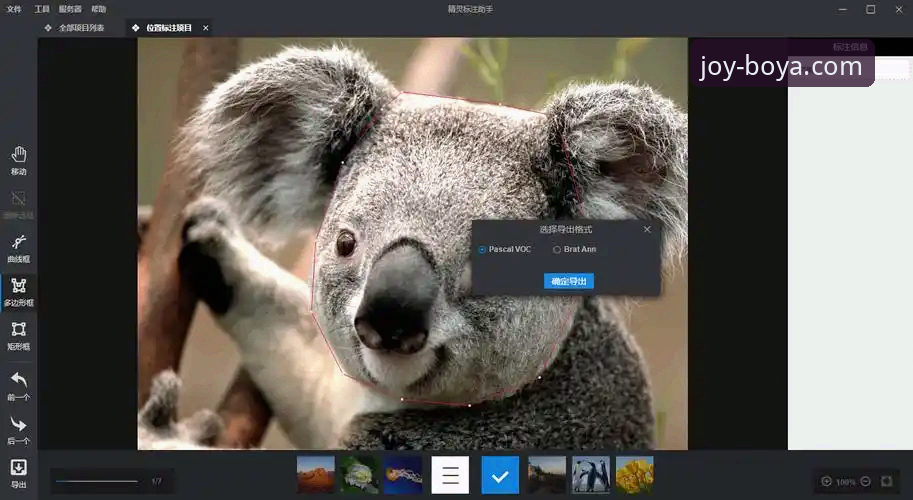Click the zoom out minus icon
The width and height of the screenshot is (913, 500).
[865, 481]
